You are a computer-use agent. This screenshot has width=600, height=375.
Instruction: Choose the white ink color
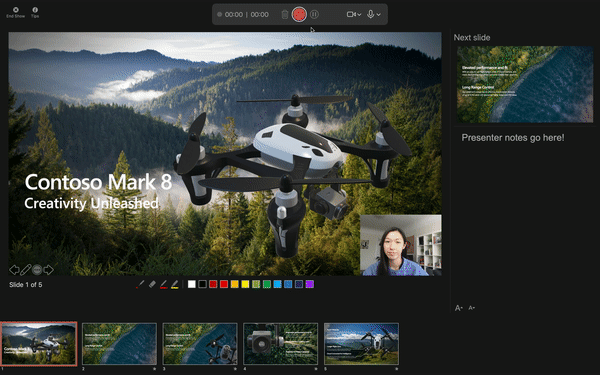pyautogui.click(x=192, y=284)
